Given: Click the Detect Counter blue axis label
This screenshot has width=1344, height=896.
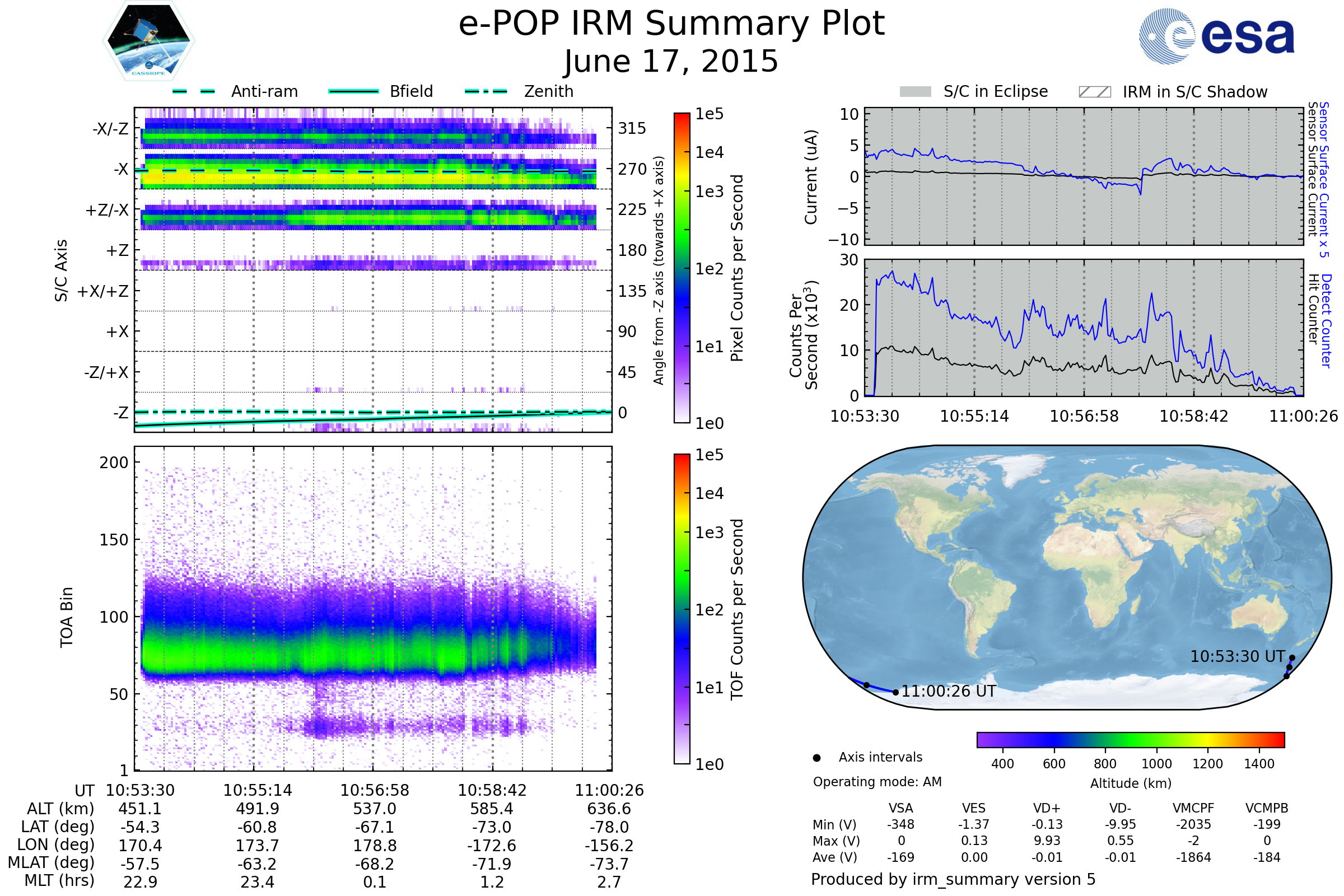Looking at the screenshot, I should click(1327, 320).
